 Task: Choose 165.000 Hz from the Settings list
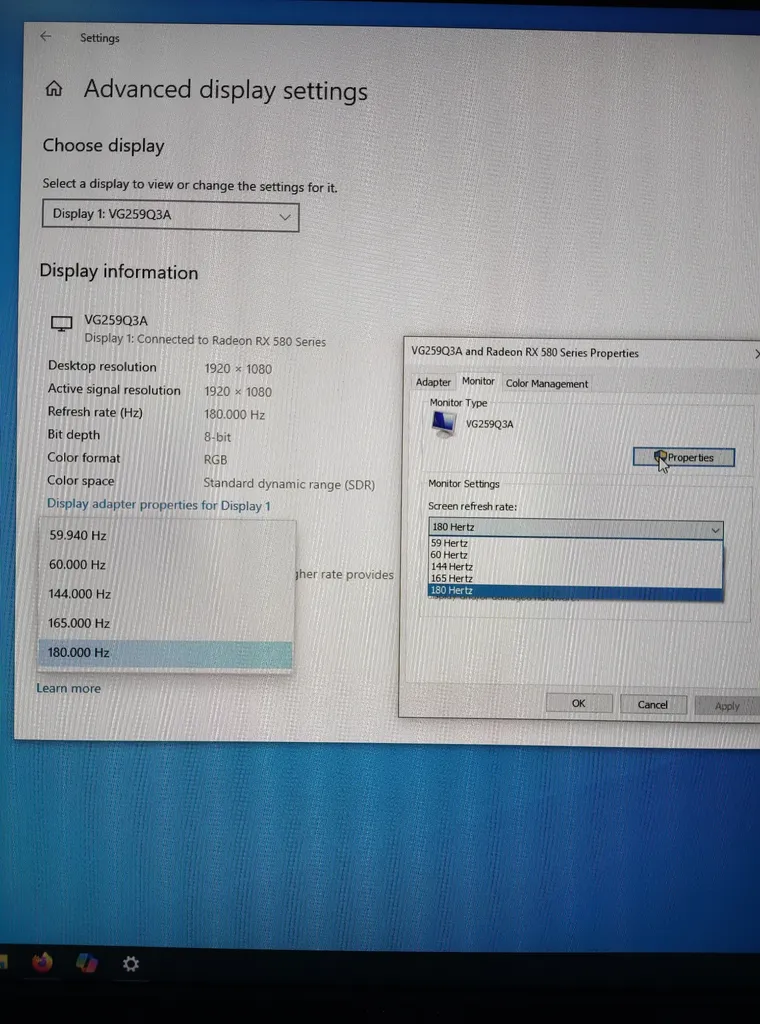point(80,623)
